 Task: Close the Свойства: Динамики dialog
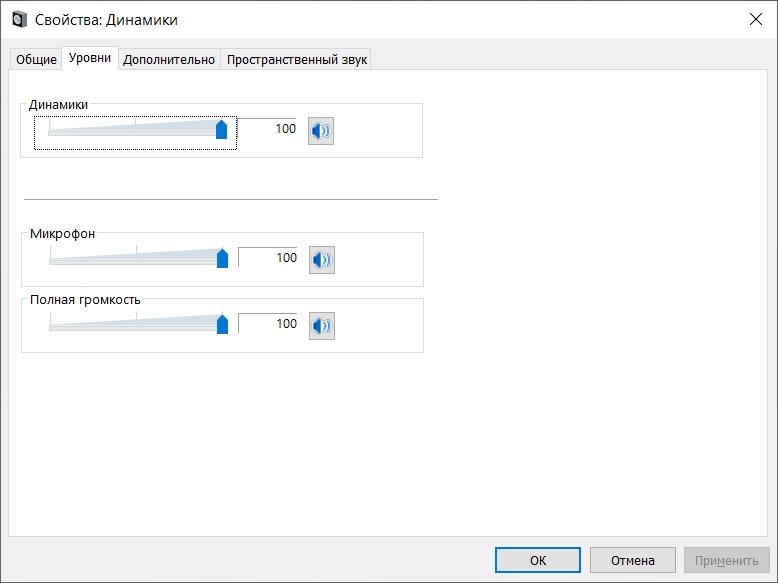tap(756, 19)
